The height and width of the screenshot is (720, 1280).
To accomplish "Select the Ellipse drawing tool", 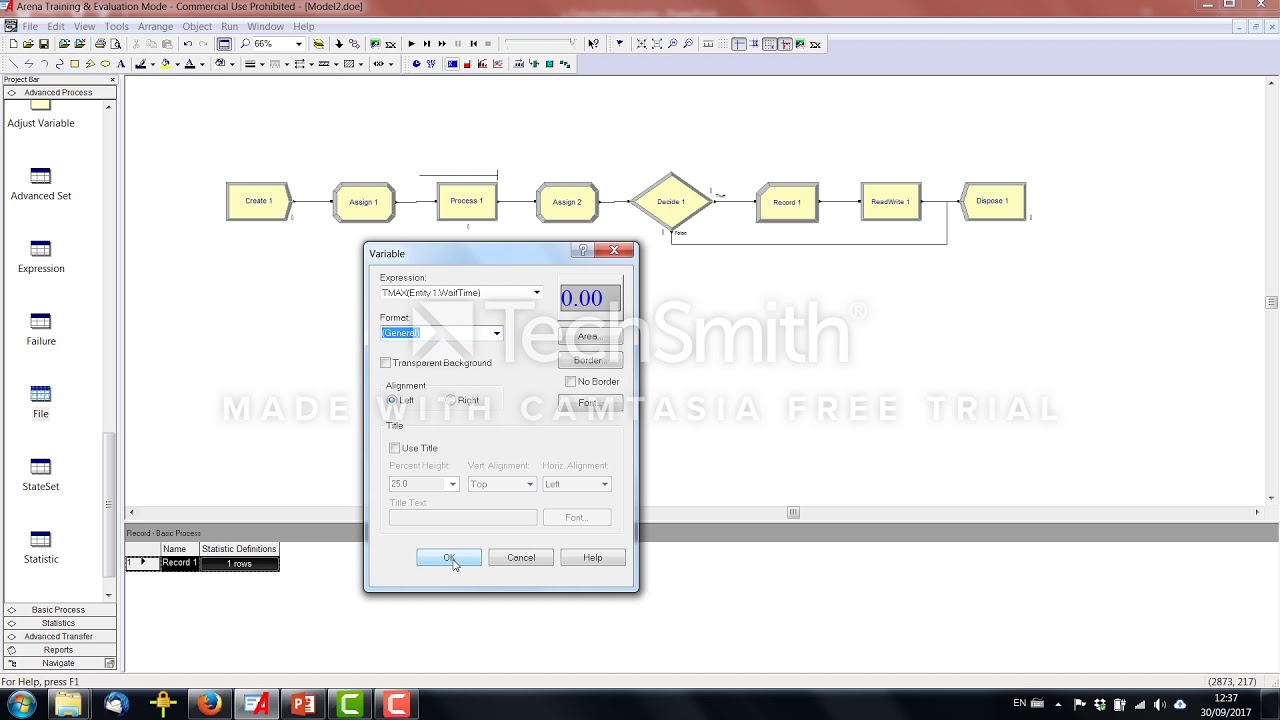I will pos(105,64).
